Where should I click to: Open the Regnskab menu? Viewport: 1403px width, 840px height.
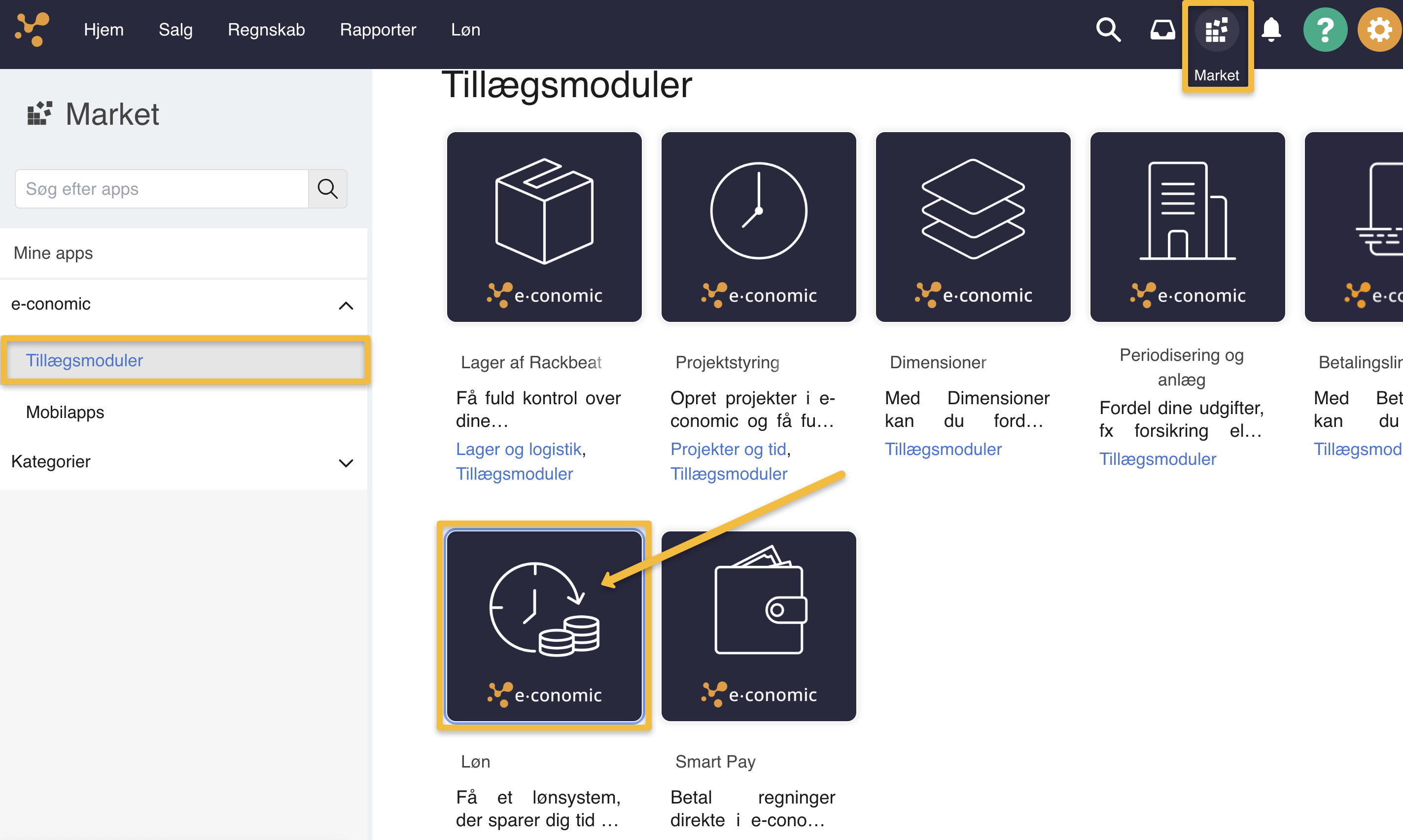(266, 30)
